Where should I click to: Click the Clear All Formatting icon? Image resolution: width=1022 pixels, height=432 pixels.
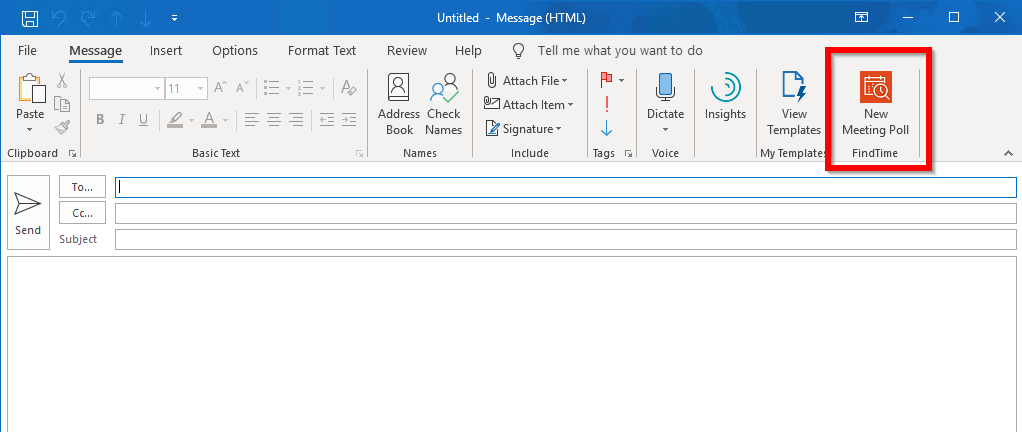349,88
